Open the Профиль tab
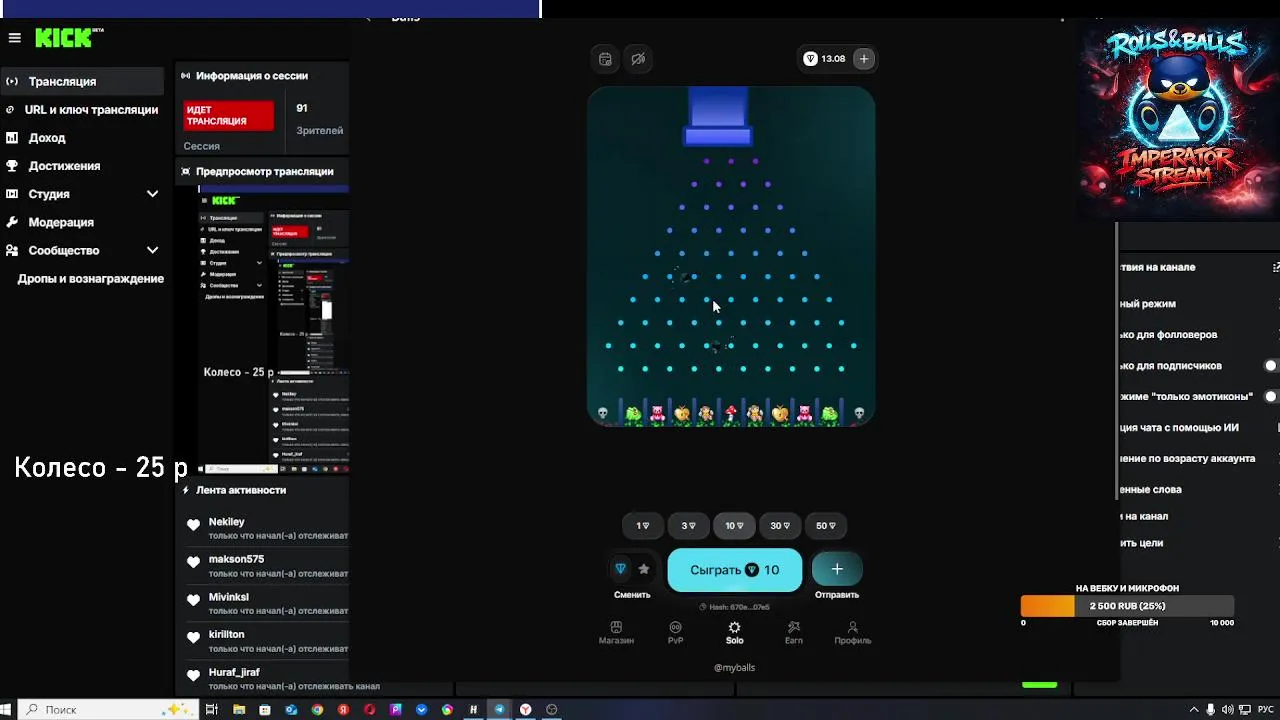Image resolution: width=1280 pixels, height=720 pixels. click(852, 633)
